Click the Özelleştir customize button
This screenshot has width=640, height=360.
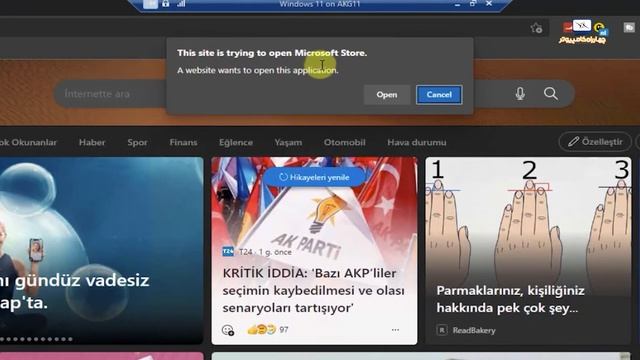pos(595,142)
